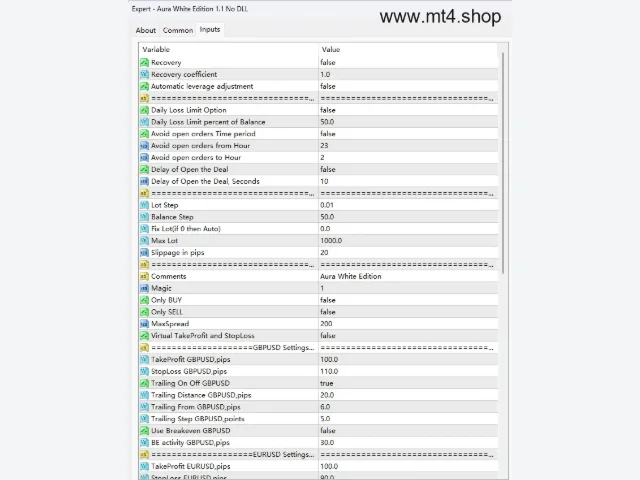Select the Daily Loss Limit Option value false
This screenshot has height=480, width=640.
(x=328, y=110)
